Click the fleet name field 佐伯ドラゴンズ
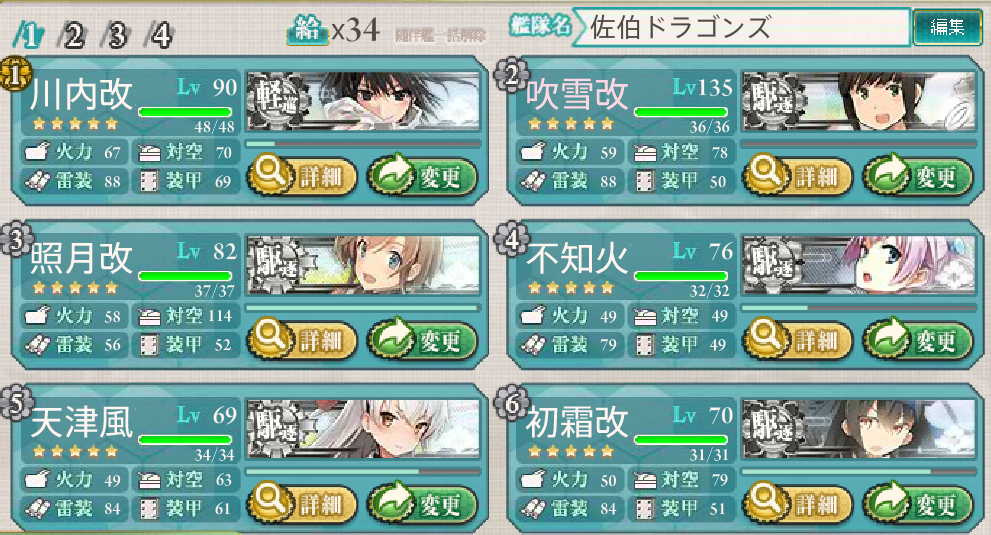The width and height of the screenshot is (991, 535). pyautogui.click(x=743, y=27)
